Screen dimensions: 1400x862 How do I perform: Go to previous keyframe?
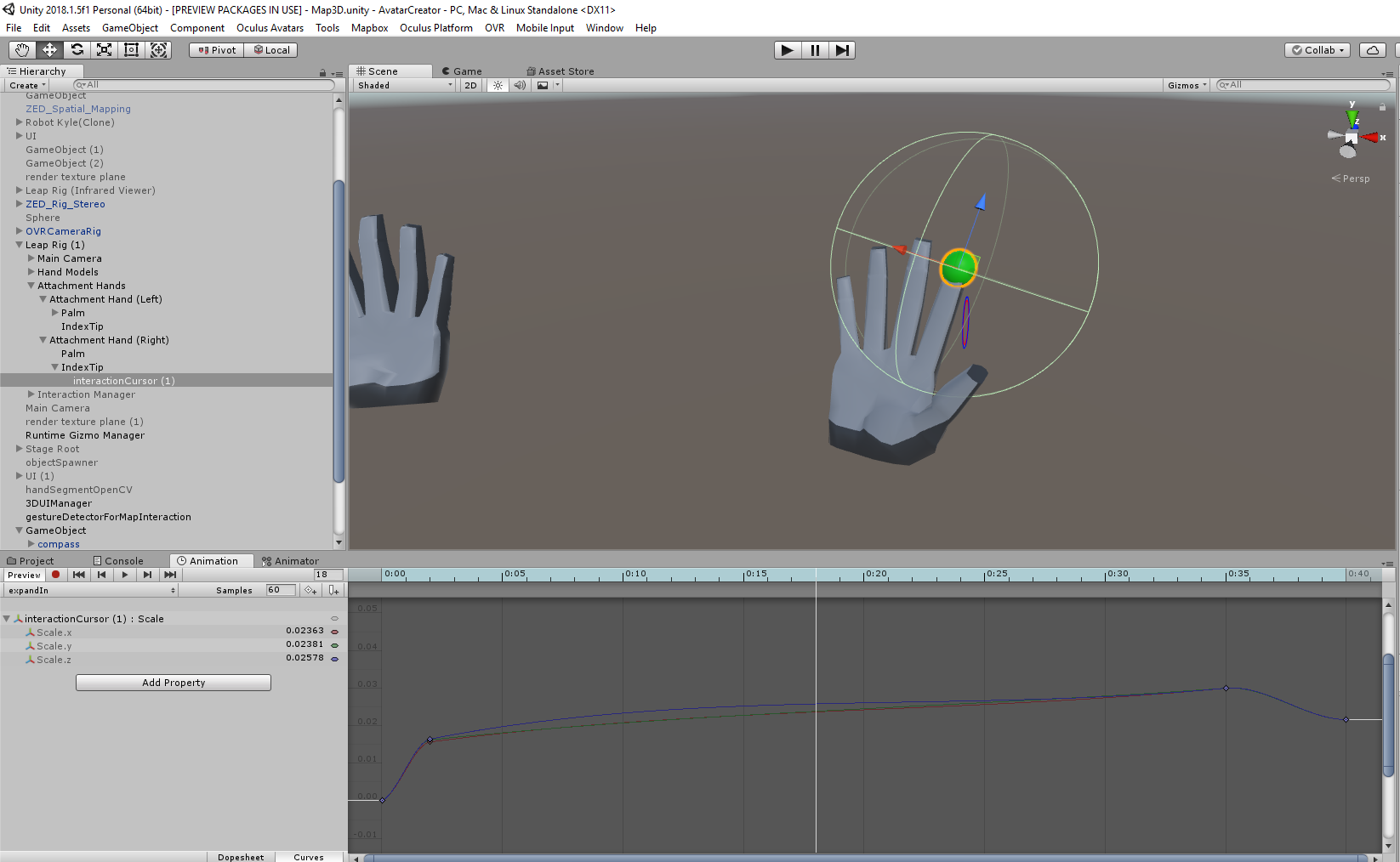coord(102,575)
